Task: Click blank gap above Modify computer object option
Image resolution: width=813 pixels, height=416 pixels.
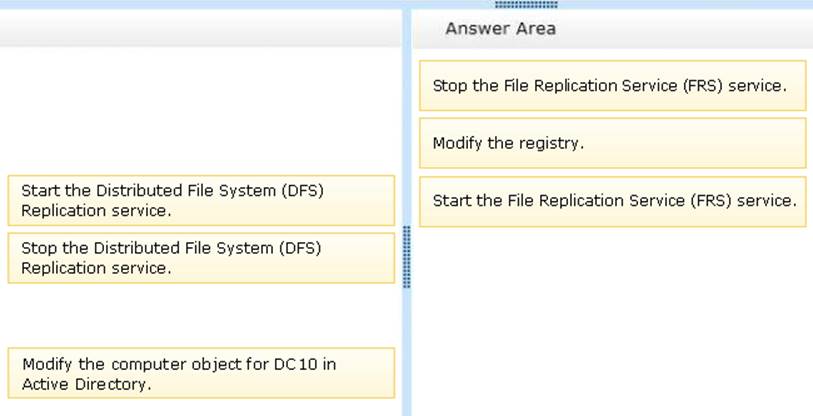Action: [x=200, y=315]
